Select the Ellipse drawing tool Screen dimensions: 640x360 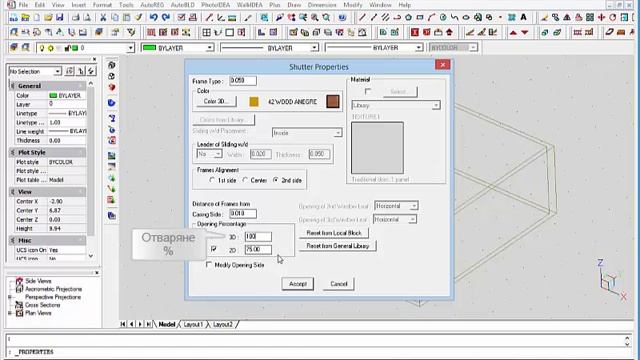pyautogui.click(x=466, y=18)
